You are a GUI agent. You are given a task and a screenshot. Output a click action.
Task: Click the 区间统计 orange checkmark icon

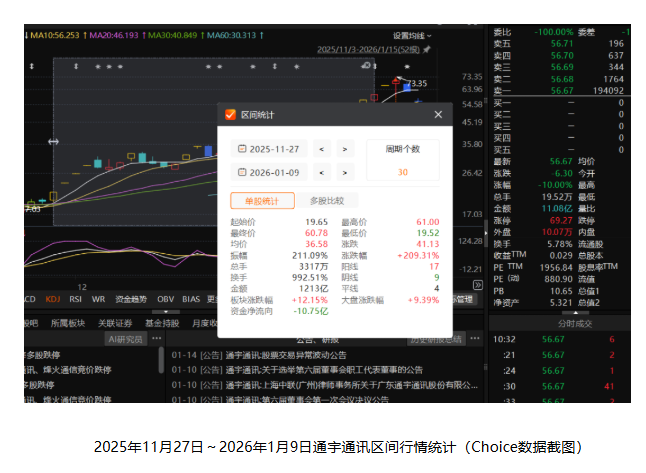pyautogui.click(x=230, y=115)
